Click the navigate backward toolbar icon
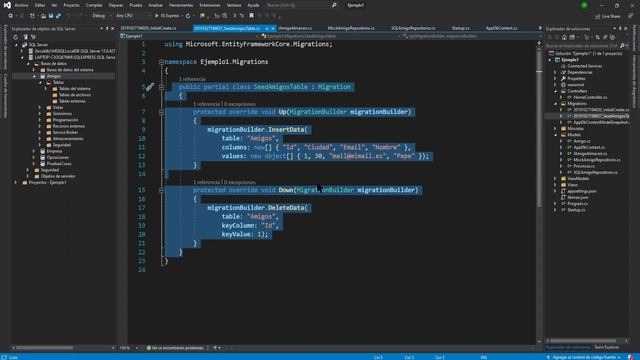 [11, 16]
